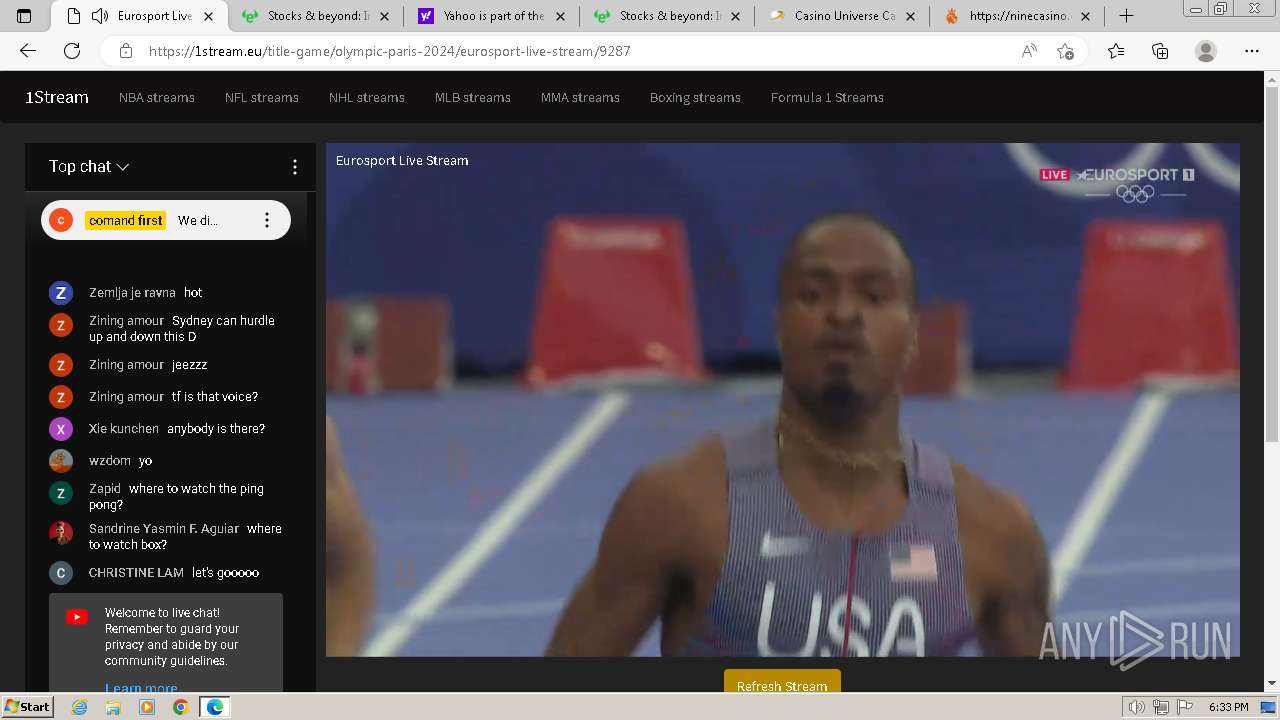1280x720 pixels.
Task: Open pinned message three-dot menu
Action: point(267,220)
